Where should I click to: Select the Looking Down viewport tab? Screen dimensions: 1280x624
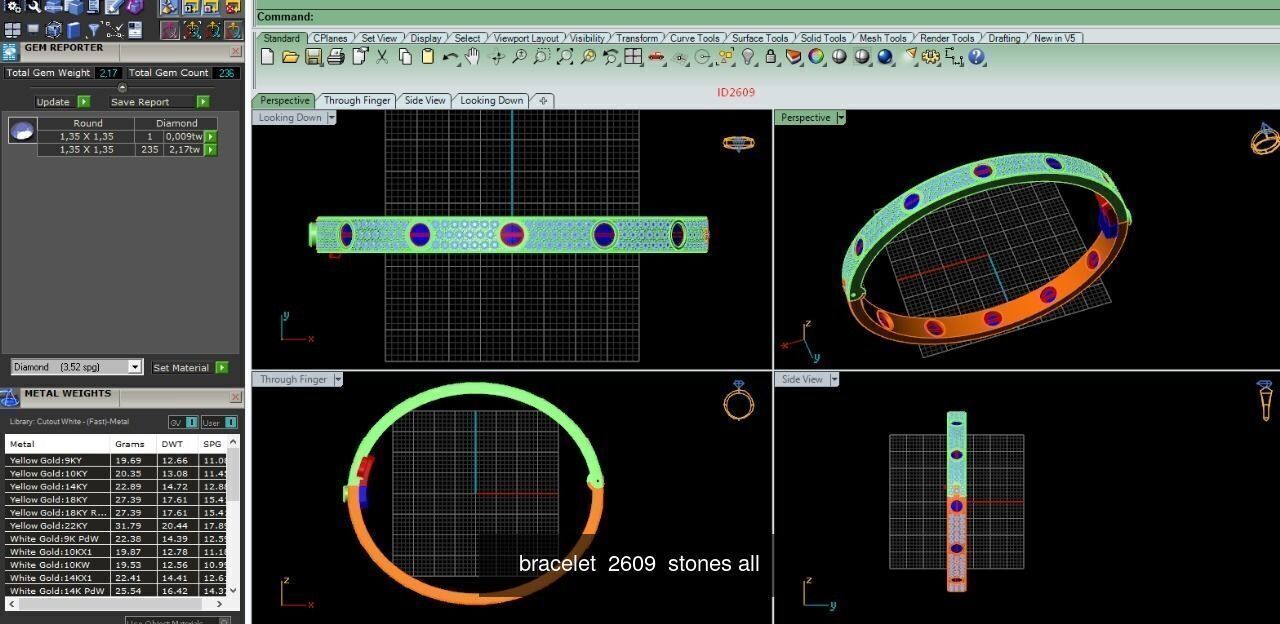[491, 100]
